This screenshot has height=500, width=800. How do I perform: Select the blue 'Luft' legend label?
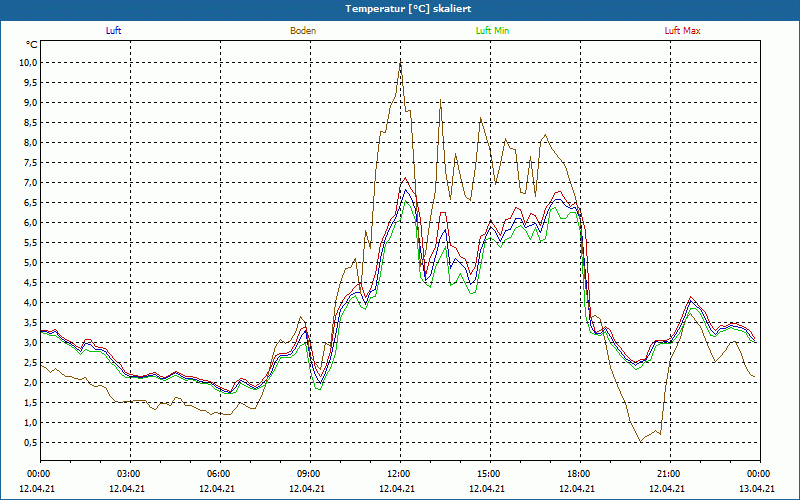[x=113, y=31]
